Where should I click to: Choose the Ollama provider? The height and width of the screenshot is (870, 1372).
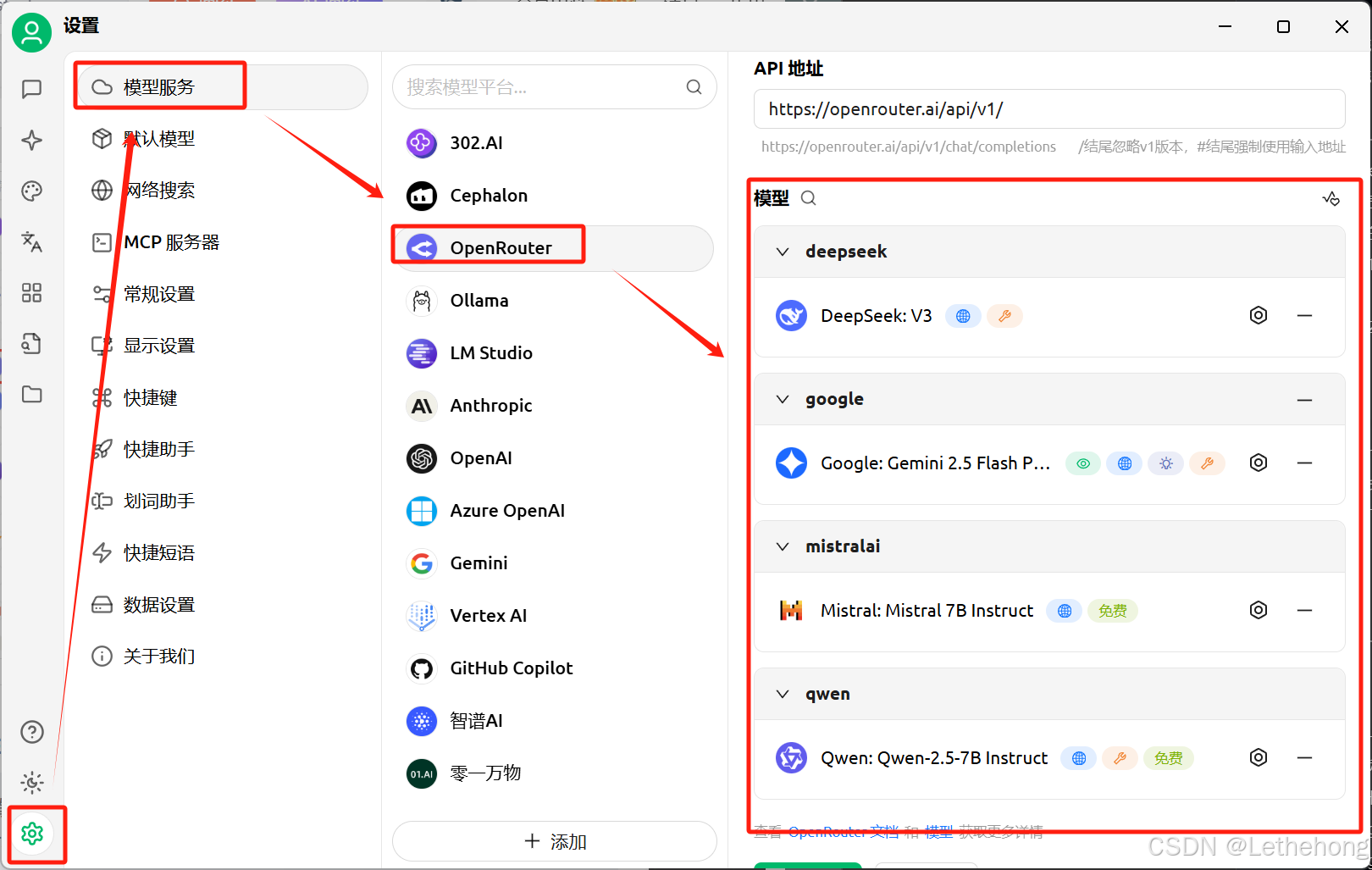click(x=555, y=301)
